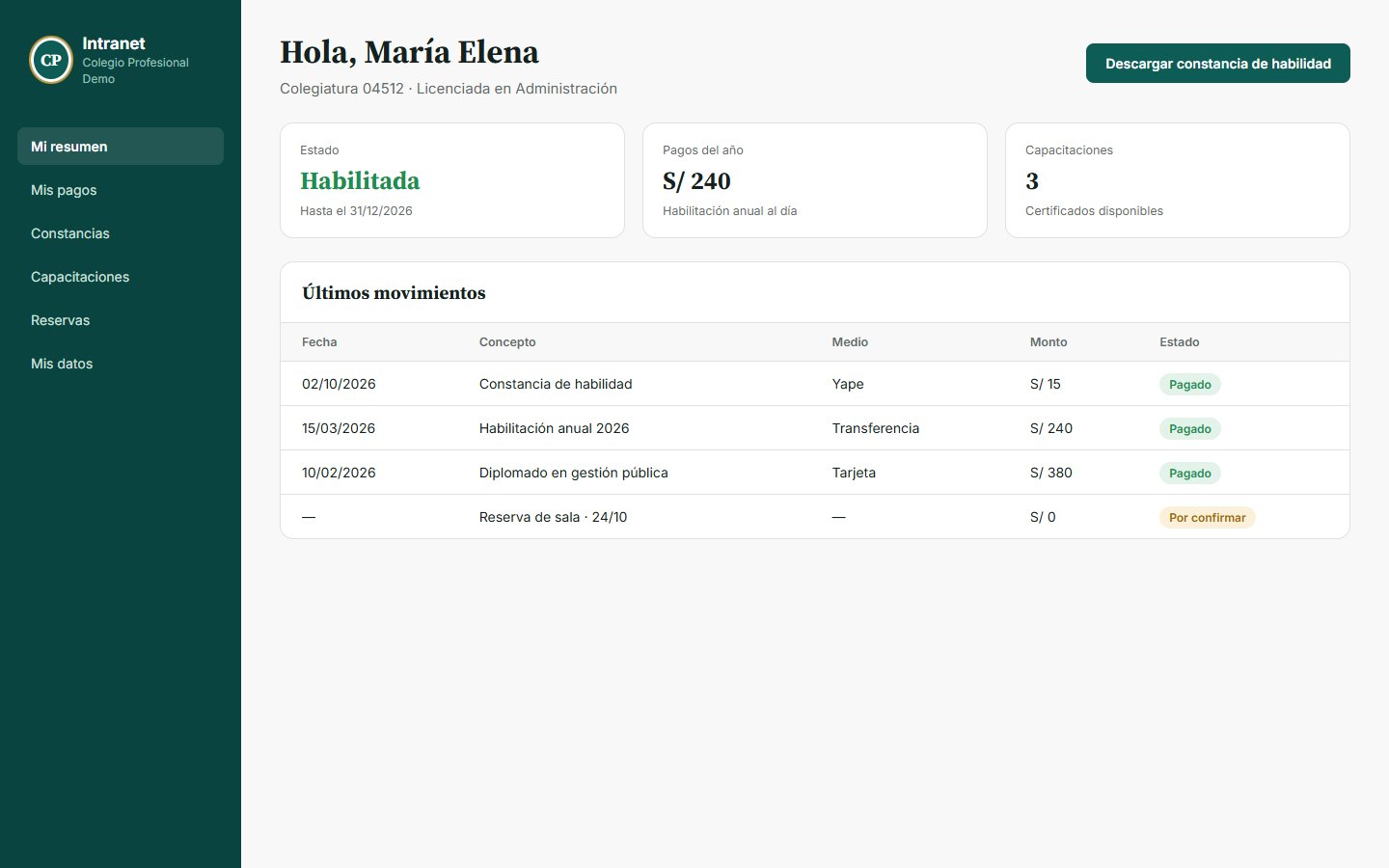Select Mis datos in the sidebar
1389x868 pixels.
[121, 364]
